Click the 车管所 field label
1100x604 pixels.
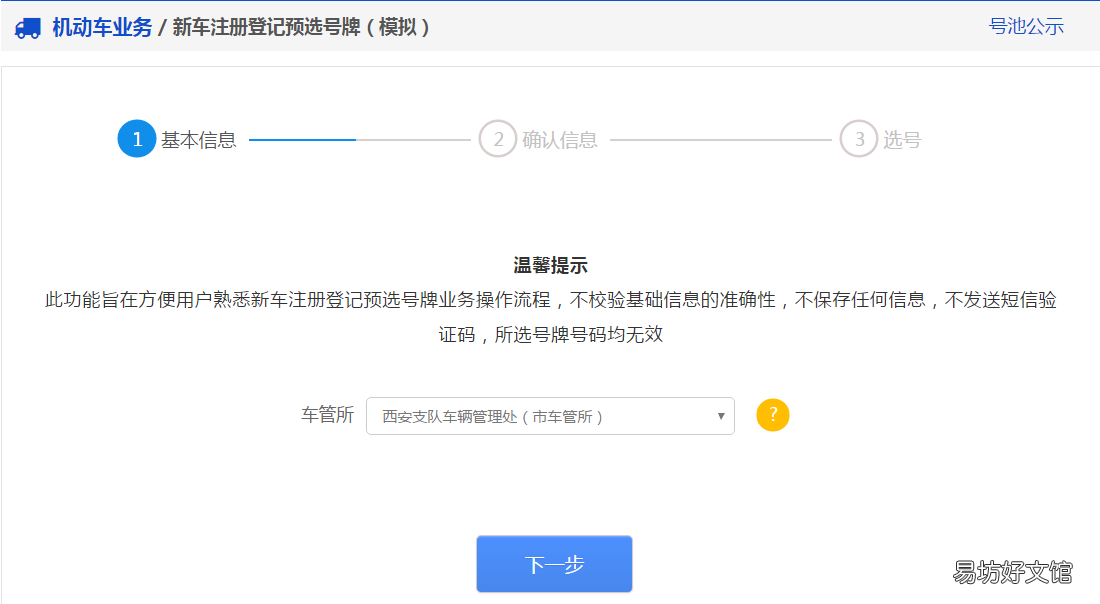[x=328, y=415]
